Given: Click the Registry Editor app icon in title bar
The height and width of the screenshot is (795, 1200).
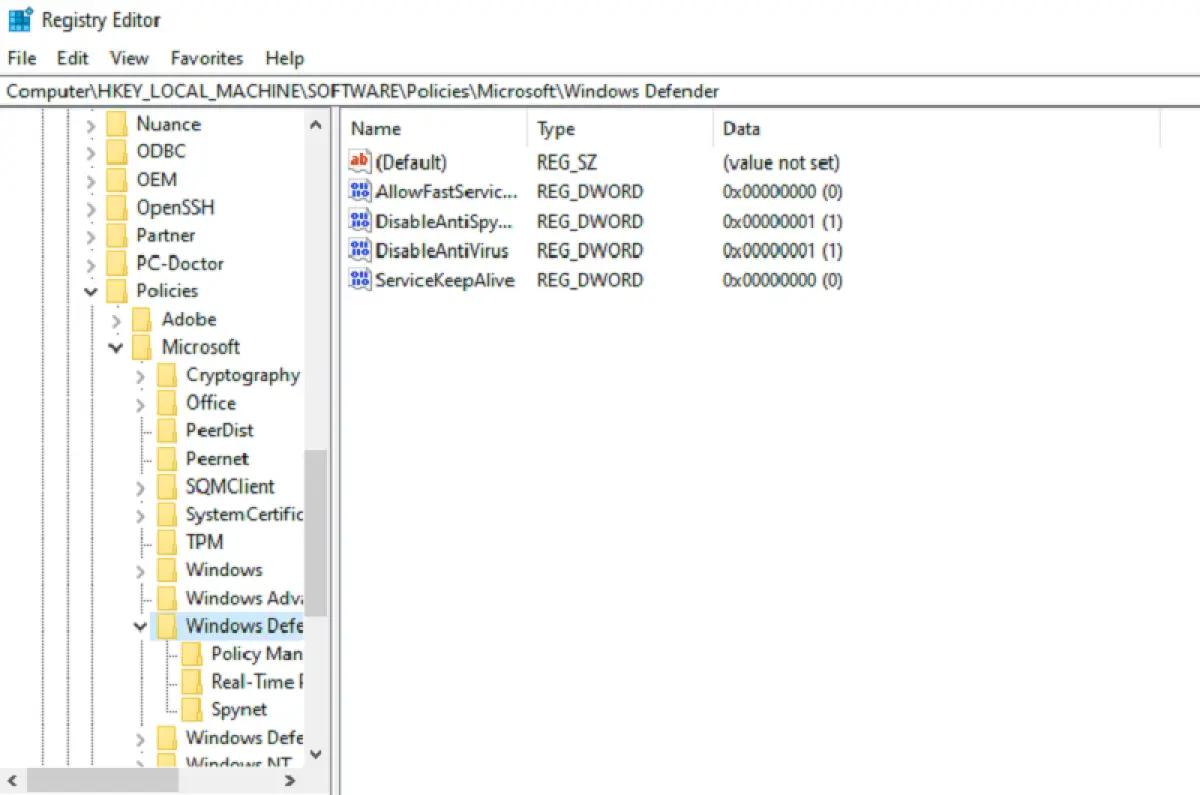Looking at the screenshot, I should (x=20, y=20).
